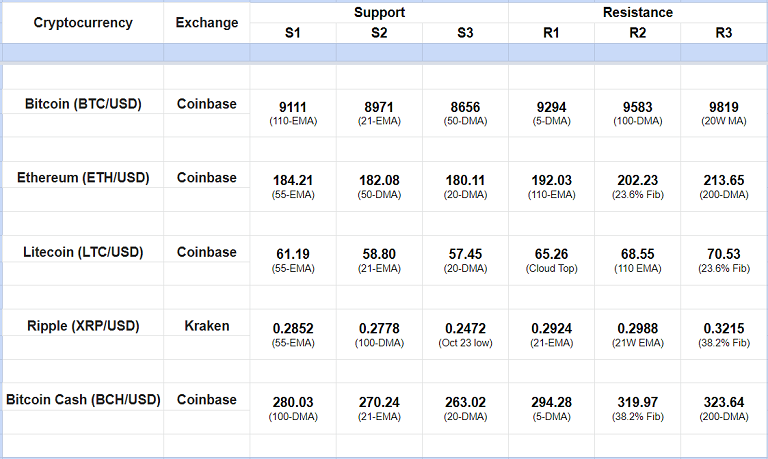Click the S1 column header

coord(293,33)
